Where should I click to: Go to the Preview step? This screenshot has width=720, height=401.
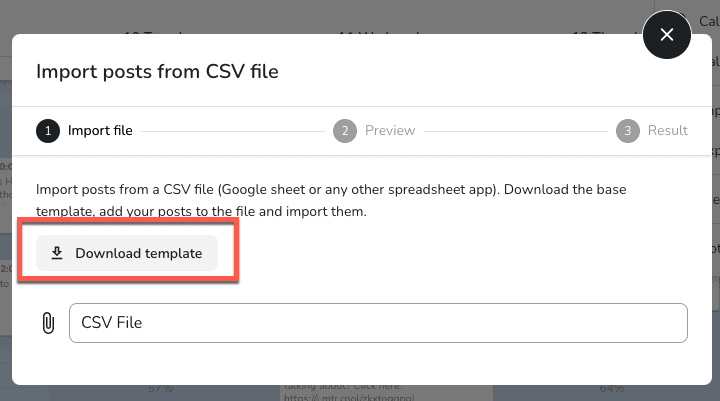tap(374, 131)
